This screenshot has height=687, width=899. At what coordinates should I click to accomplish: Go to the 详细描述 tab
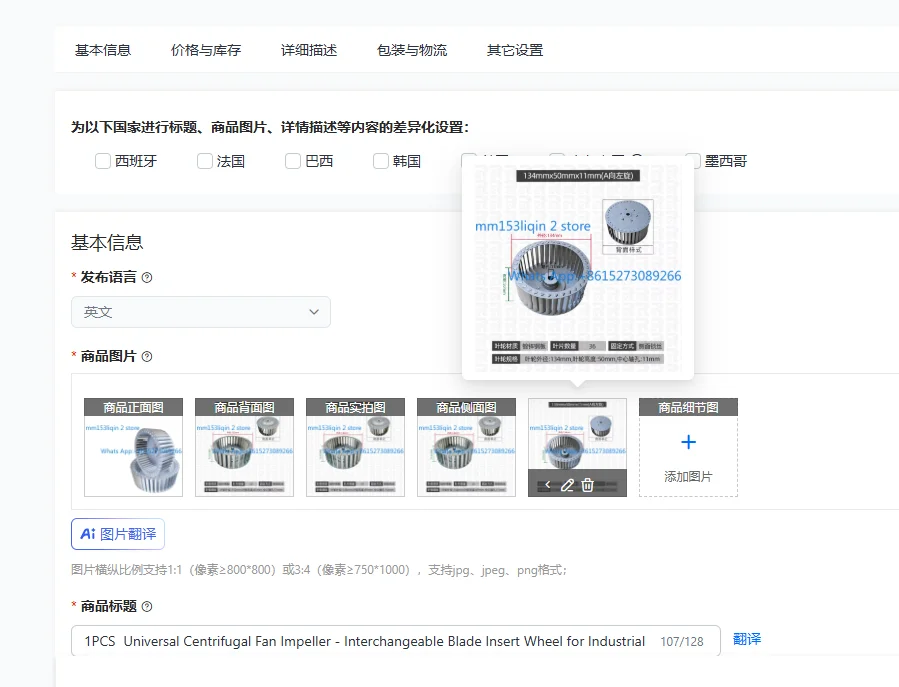pos(309,50)
